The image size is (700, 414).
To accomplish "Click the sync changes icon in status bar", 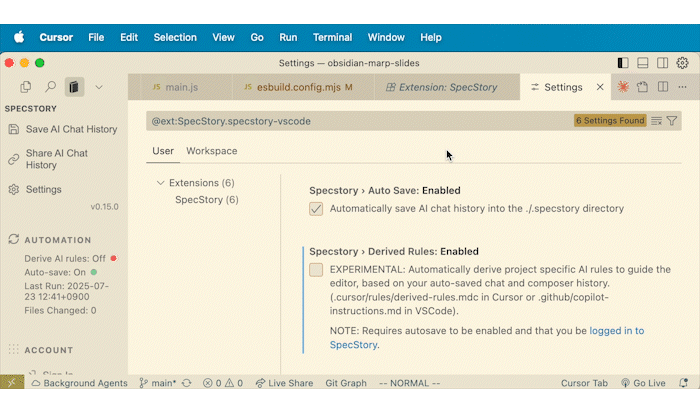I will (187, 383).
